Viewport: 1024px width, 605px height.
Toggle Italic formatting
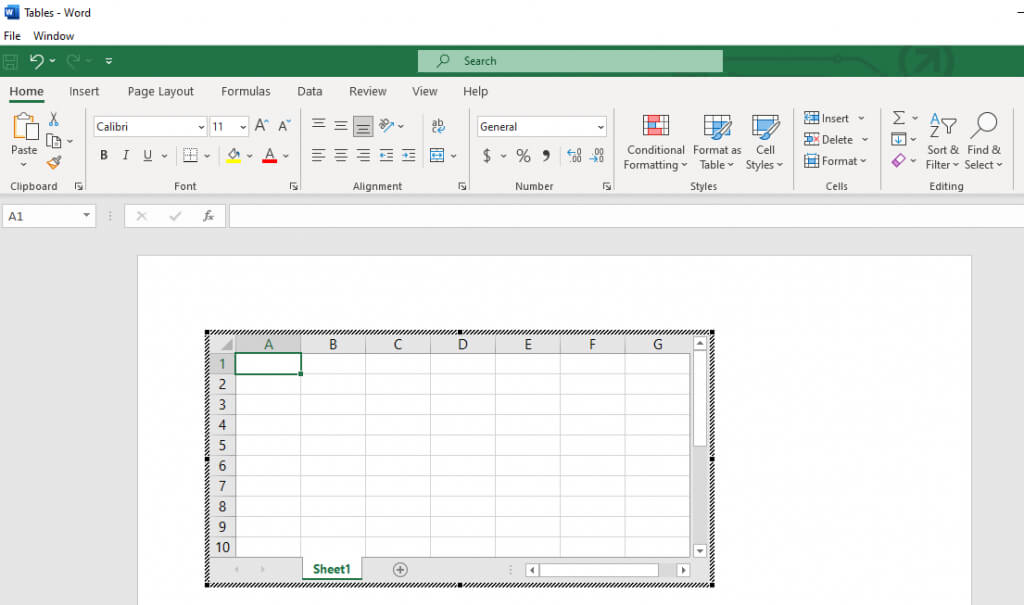(x=126, y=156)
